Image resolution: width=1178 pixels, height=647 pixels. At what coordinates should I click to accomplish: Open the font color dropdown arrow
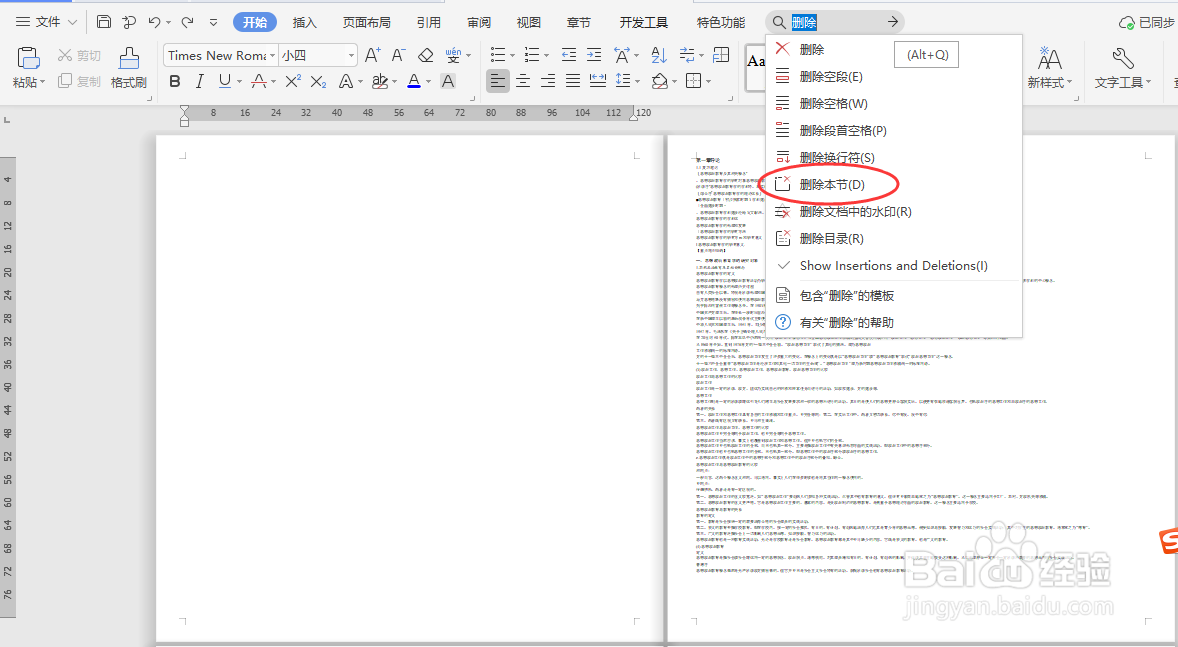428,81
